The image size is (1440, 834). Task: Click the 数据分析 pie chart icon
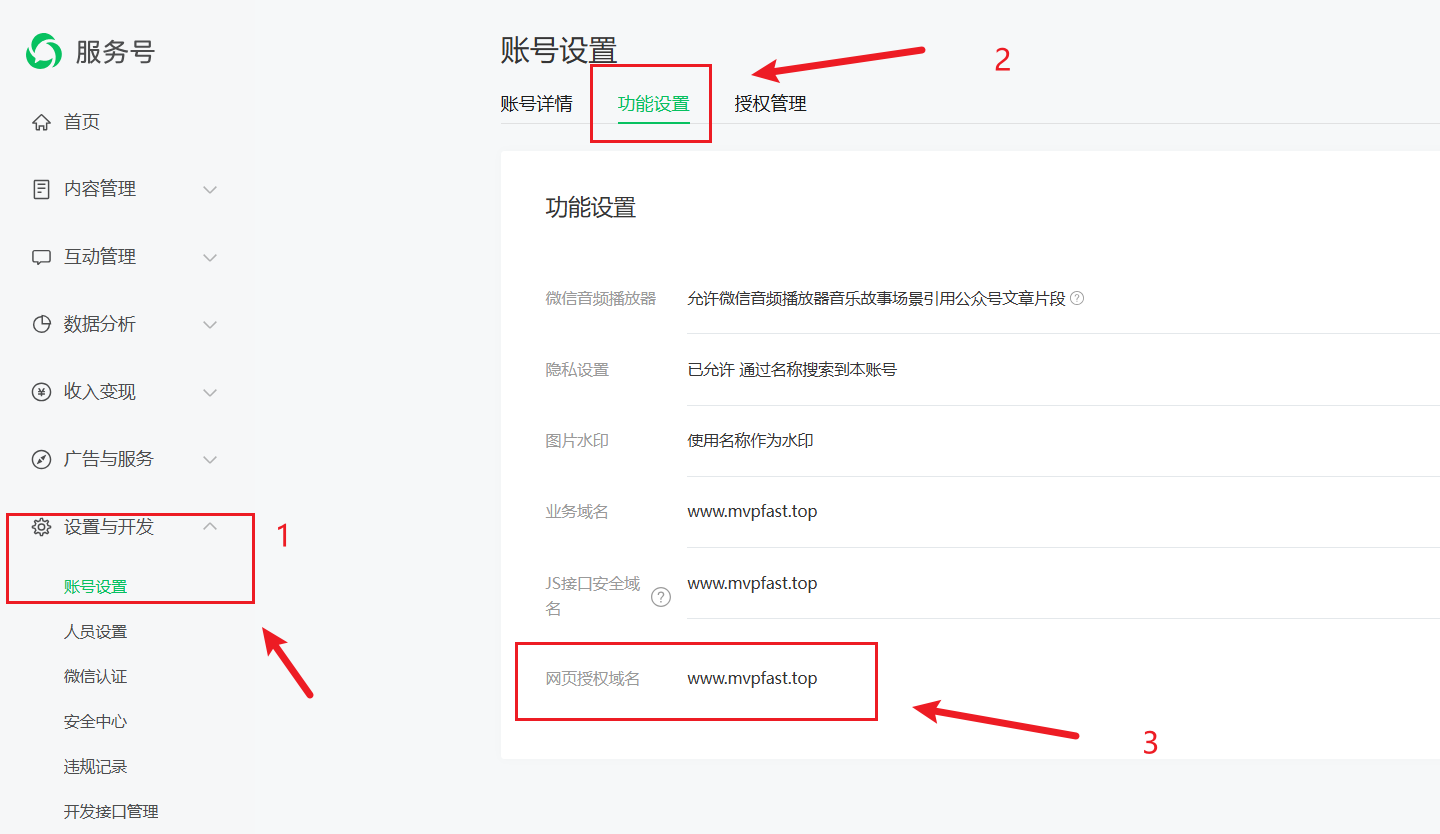click(x=41, y=324)
